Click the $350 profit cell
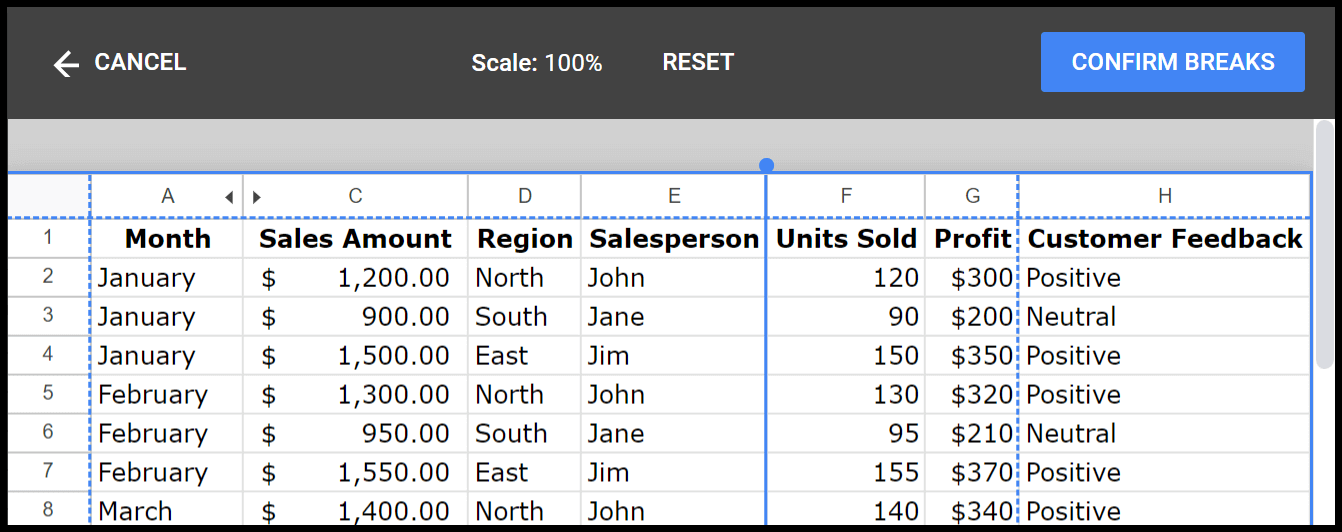Viewport: 1342px width, 532px height. (972, 355)
